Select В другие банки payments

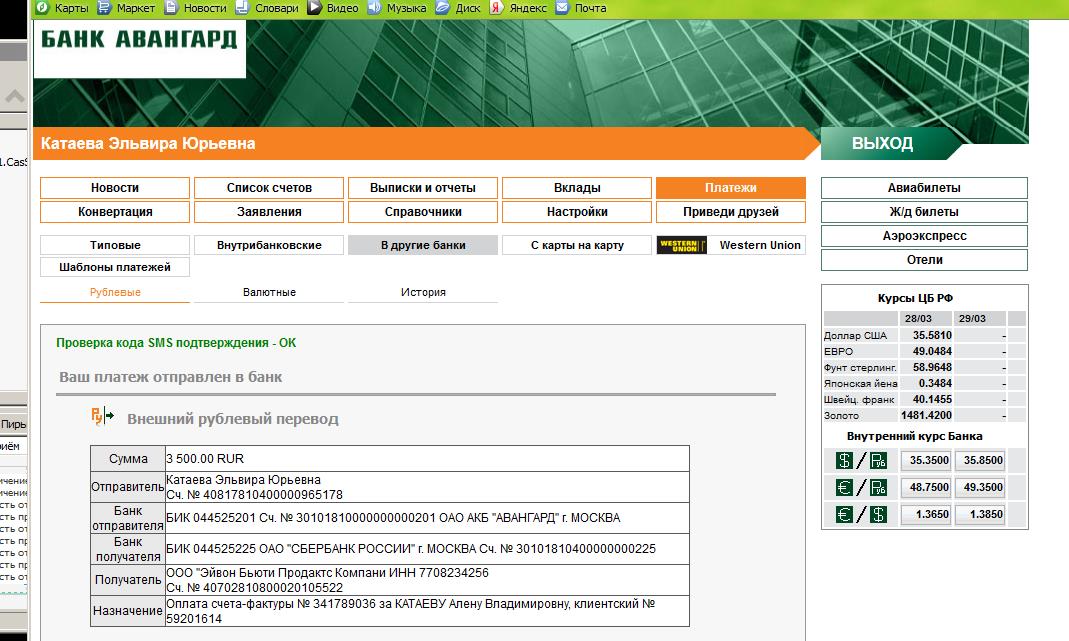coord(423,245)
